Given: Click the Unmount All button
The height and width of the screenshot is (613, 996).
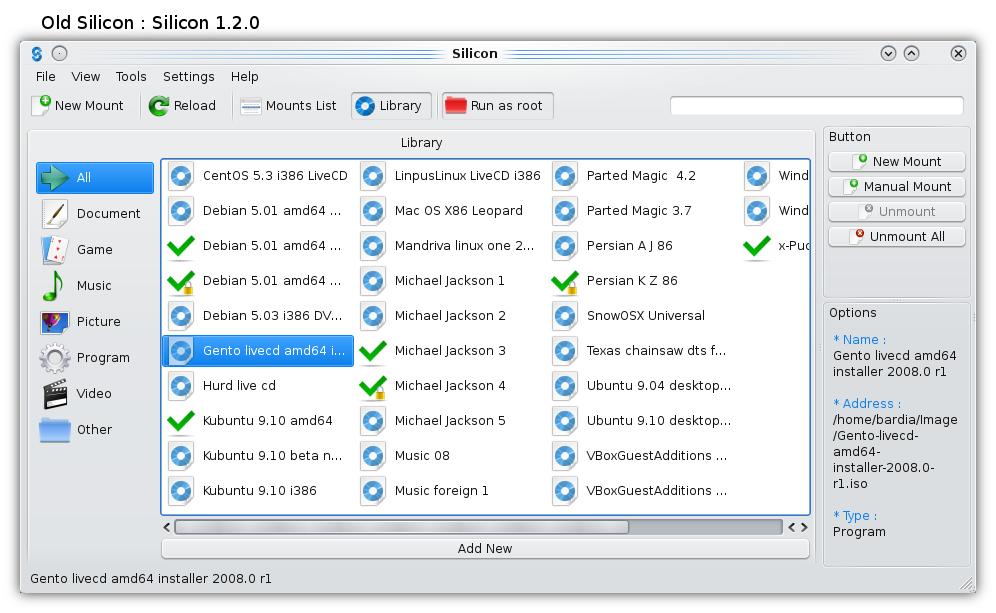Looking at the screenshot, I should [897, 236].
